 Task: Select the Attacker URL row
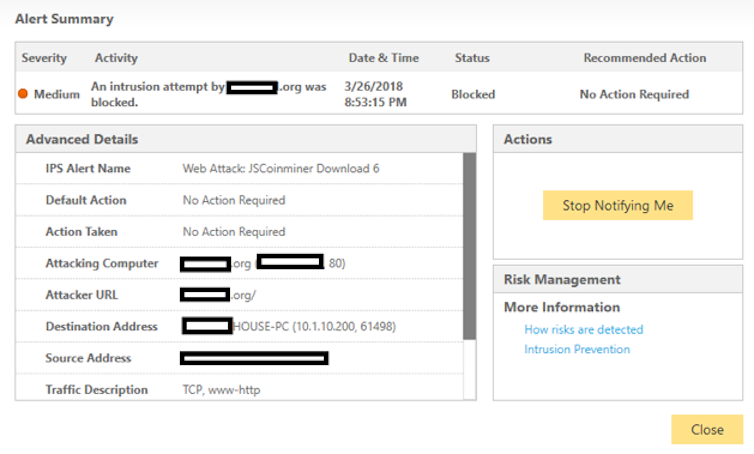240,295
